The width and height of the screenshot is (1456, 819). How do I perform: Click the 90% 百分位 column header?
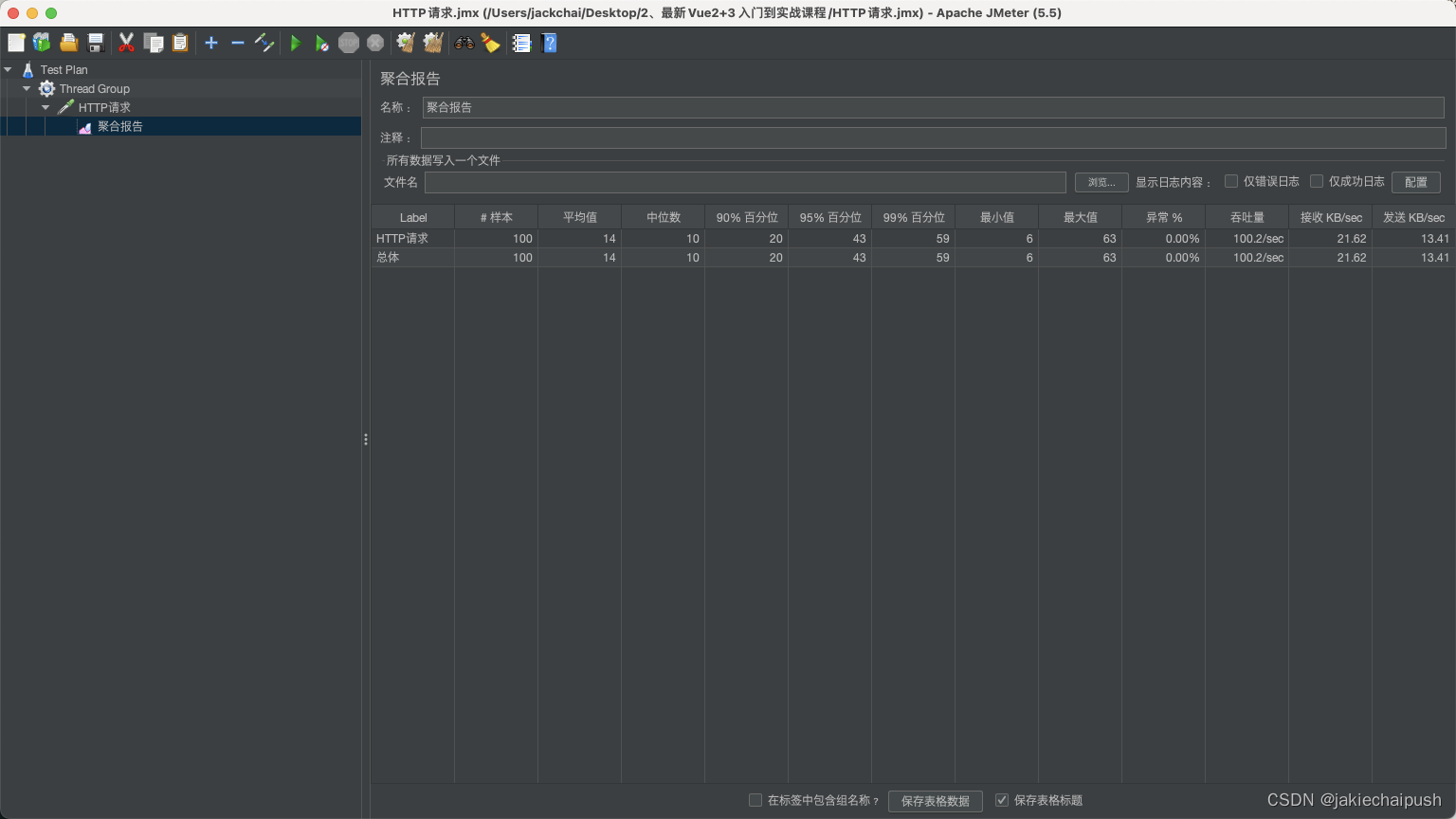pyautogui.click(x=747, y=217)
